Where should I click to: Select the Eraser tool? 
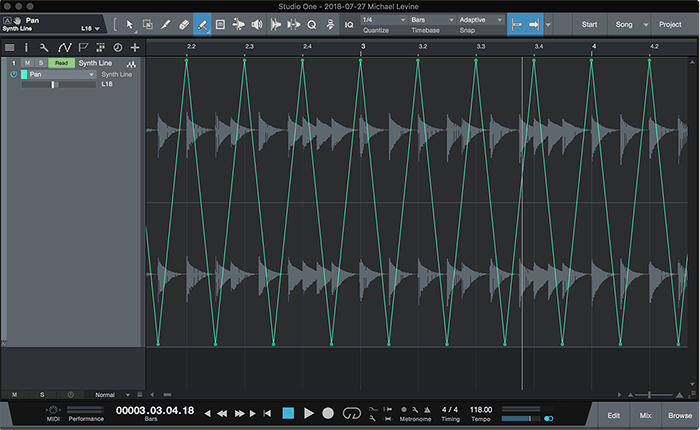tap(184, 25)
